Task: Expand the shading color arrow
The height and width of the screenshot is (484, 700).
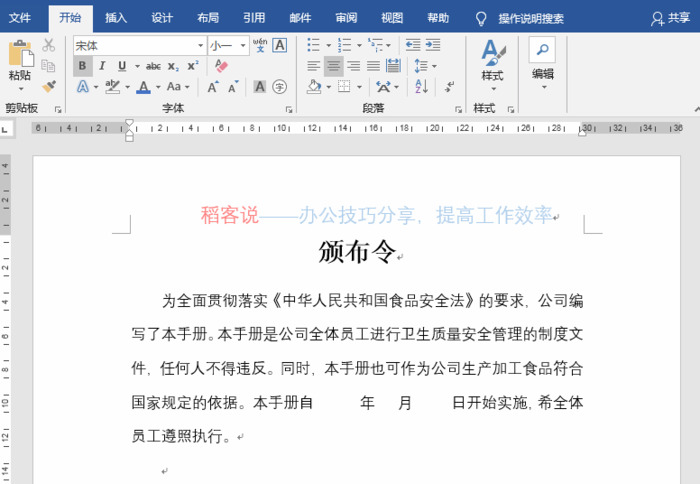Action: pos(329,87)
